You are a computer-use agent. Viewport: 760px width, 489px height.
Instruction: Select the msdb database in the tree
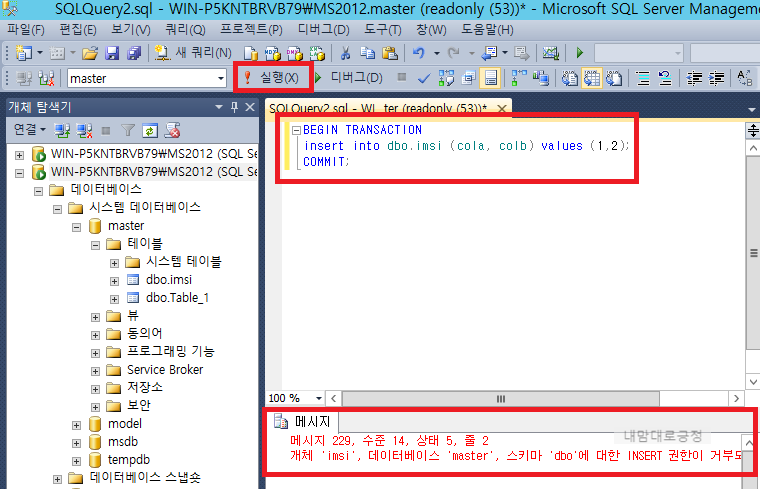[123, 442]
